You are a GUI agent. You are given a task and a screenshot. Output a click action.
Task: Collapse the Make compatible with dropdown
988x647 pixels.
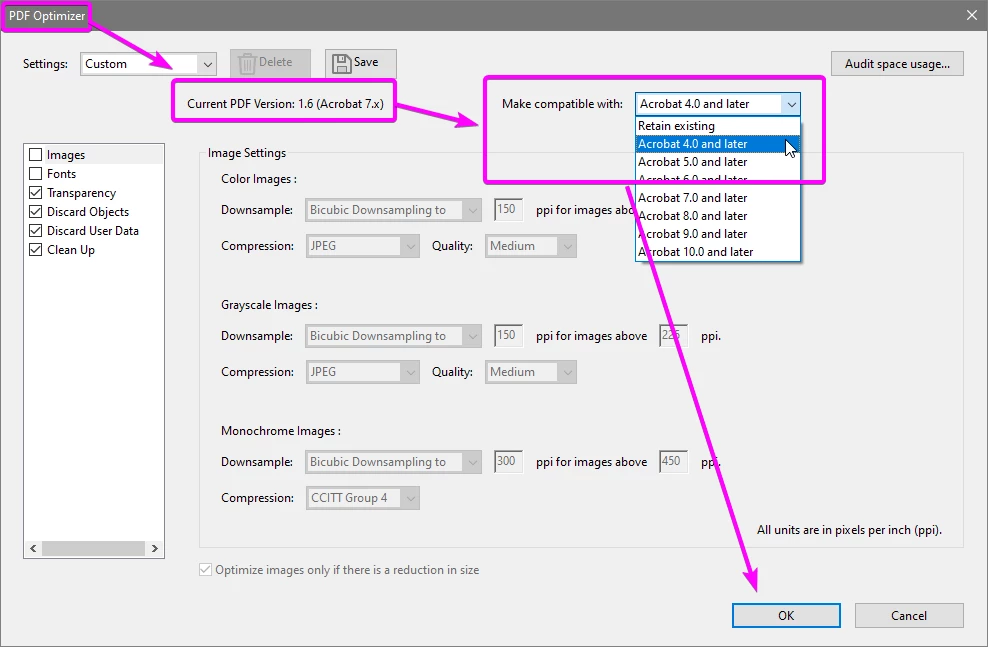791,104
